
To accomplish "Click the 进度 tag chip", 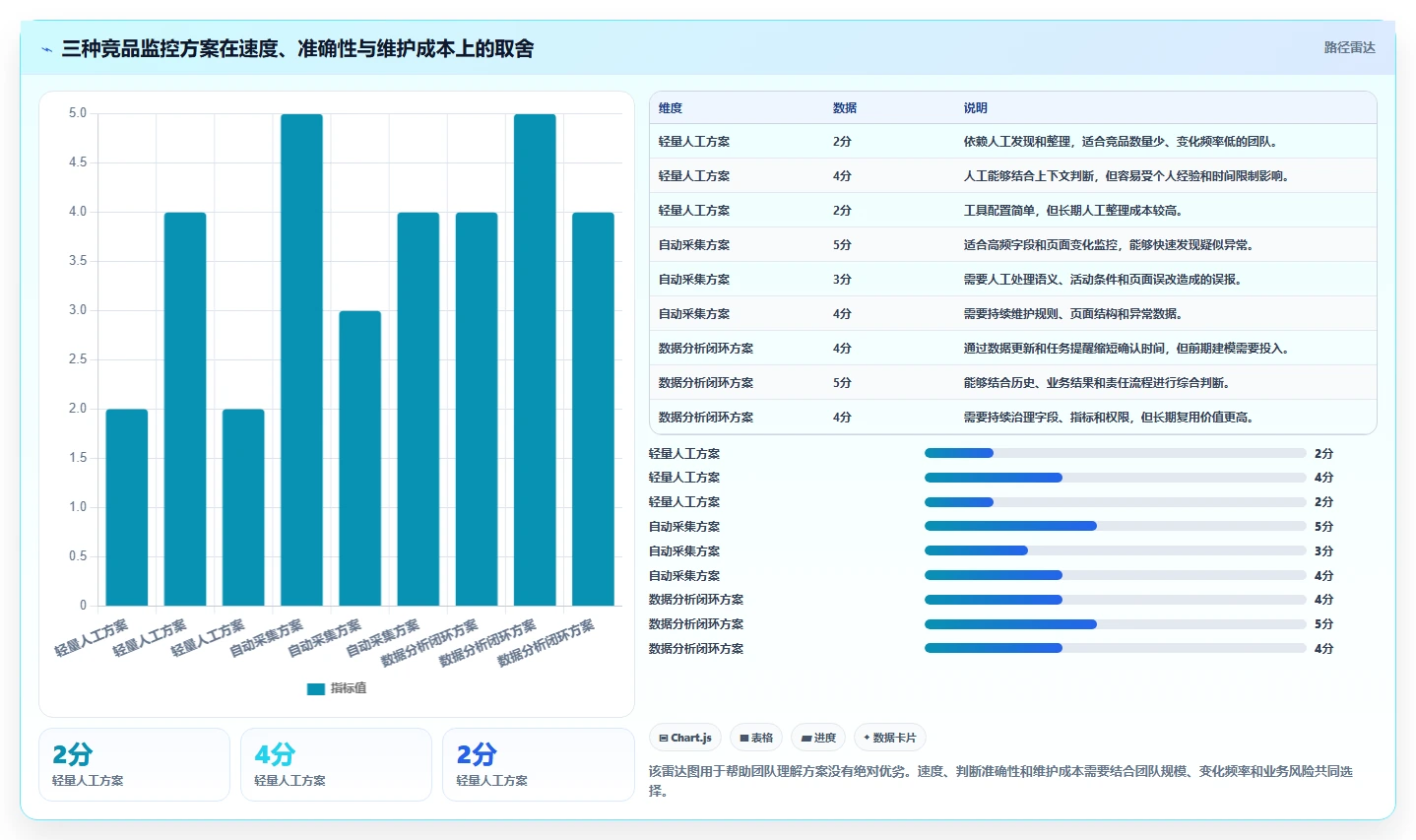I will pyautogui.click(x=818, y=738).
